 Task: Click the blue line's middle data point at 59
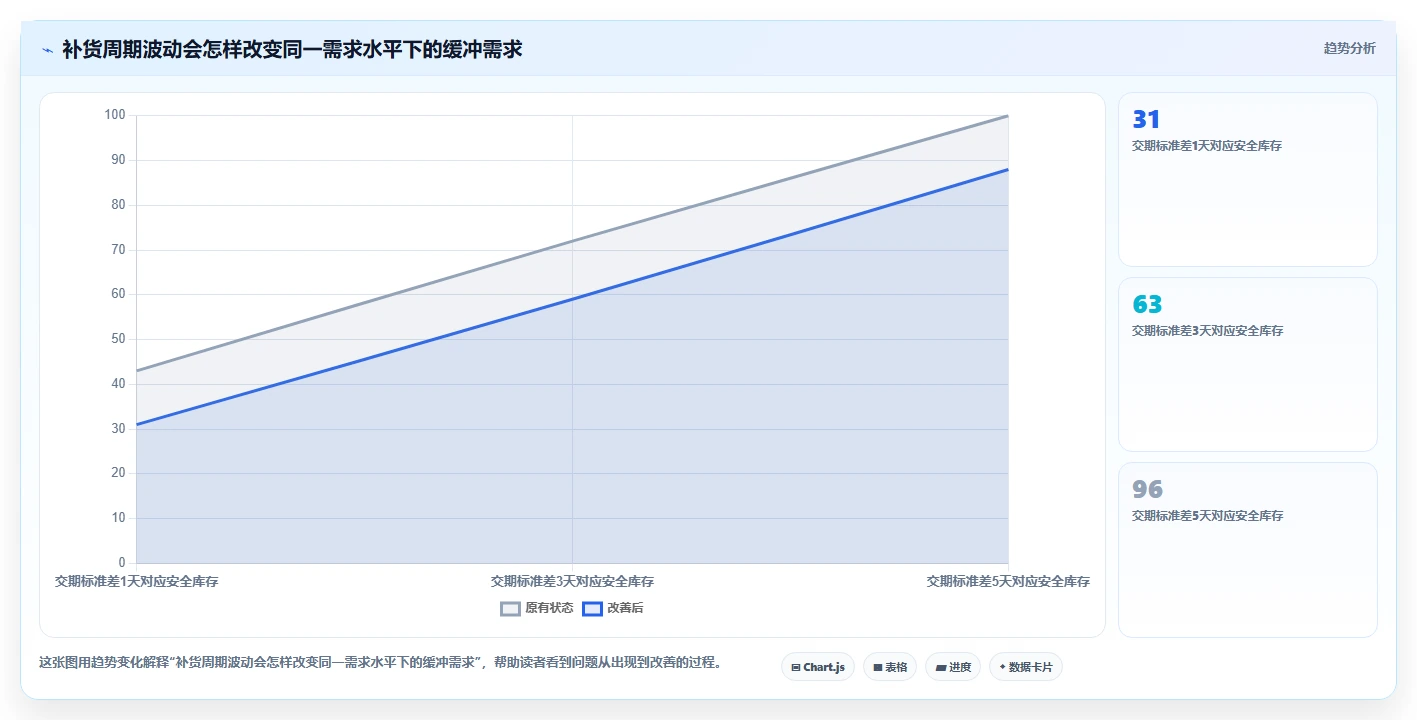tap(572, 299)
